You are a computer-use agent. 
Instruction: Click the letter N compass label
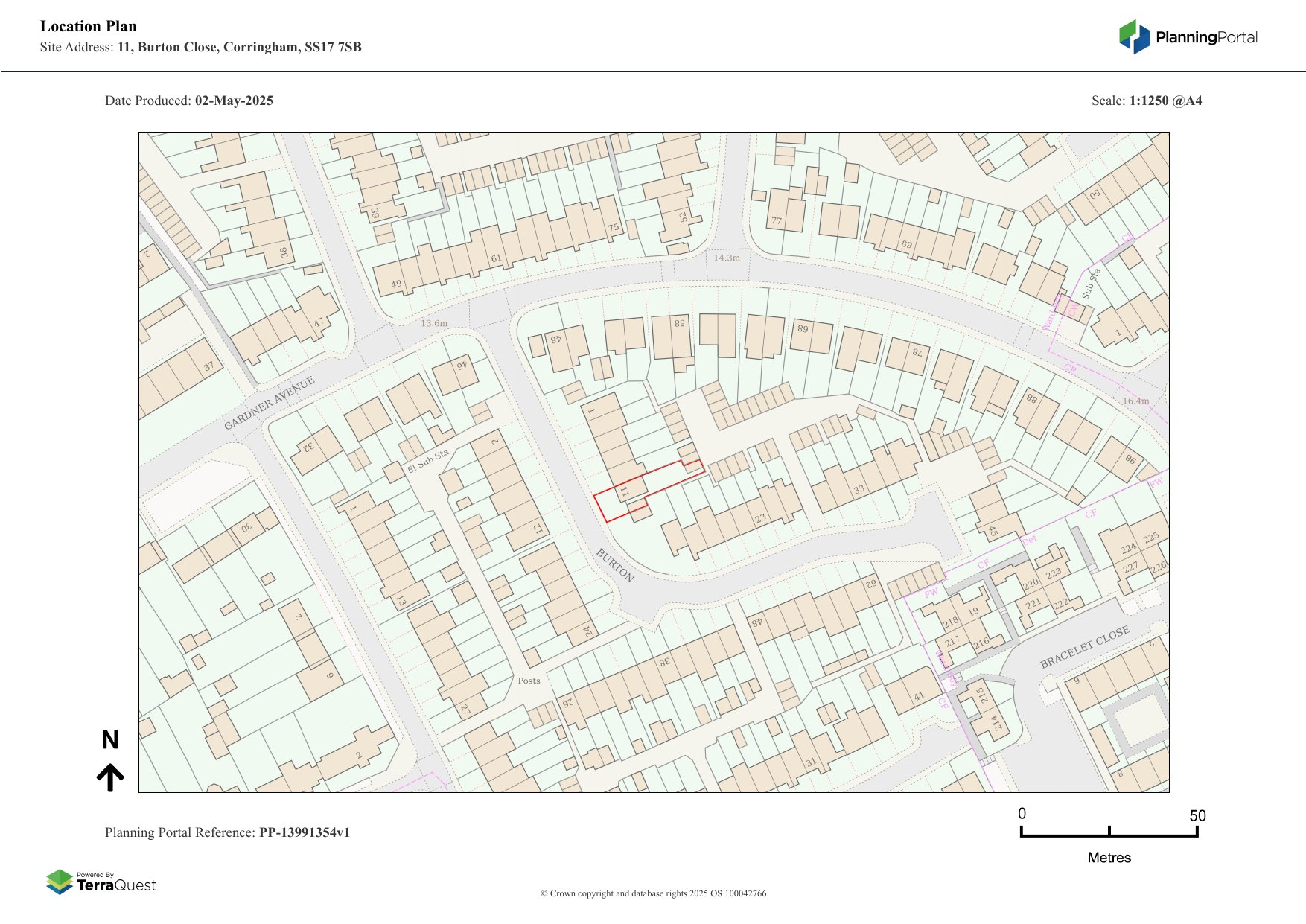point(110,740)
